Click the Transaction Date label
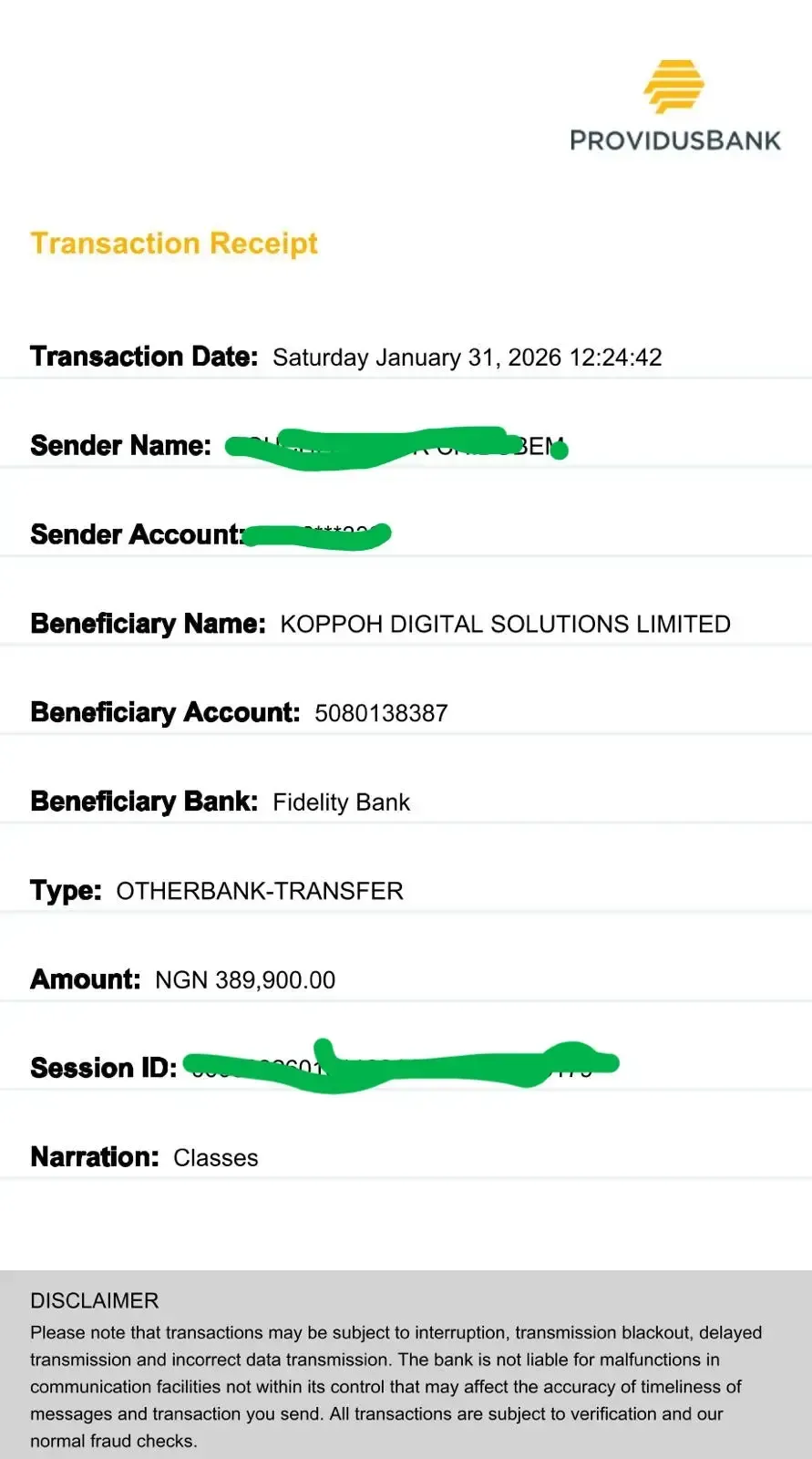The image size is (812, 1459). coord(144,357)
